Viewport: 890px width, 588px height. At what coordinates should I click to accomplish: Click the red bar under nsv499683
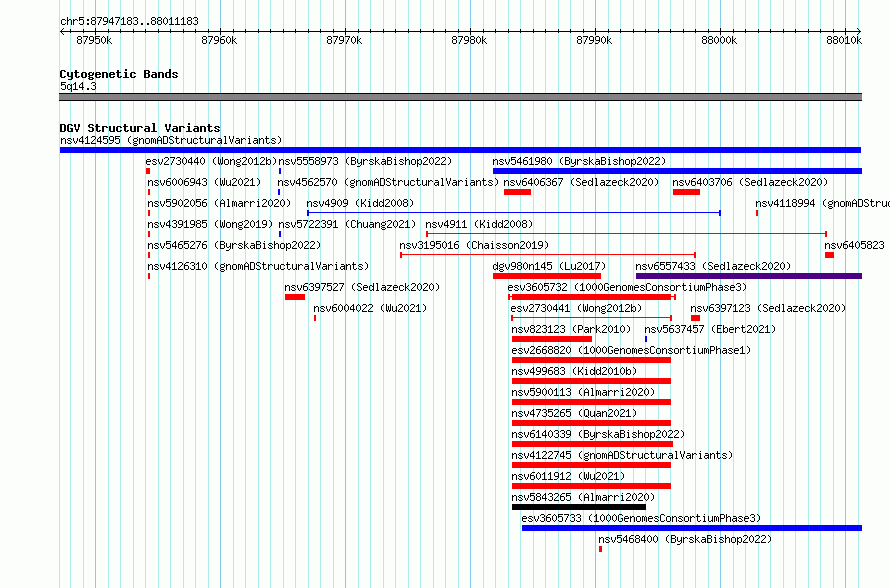[591, 381]
